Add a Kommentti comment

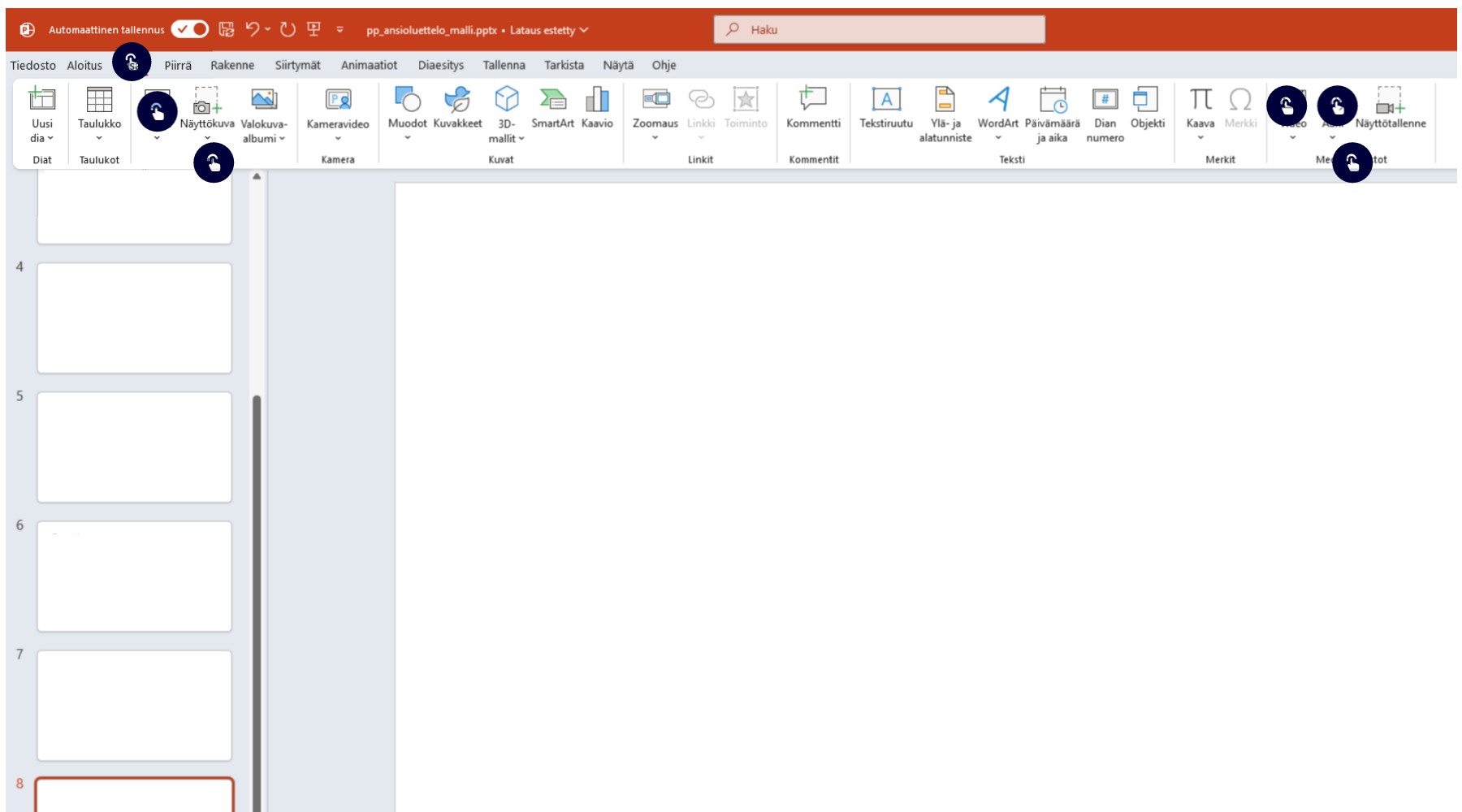pyautogui.click(x=813, y=100)
